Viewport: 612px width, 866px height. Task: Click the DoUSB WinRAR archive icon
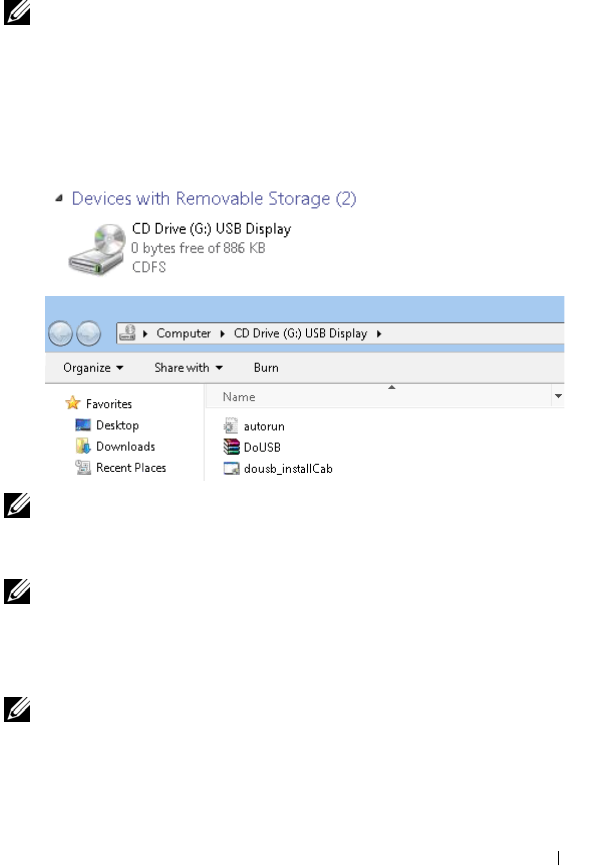tap(231, 446)
